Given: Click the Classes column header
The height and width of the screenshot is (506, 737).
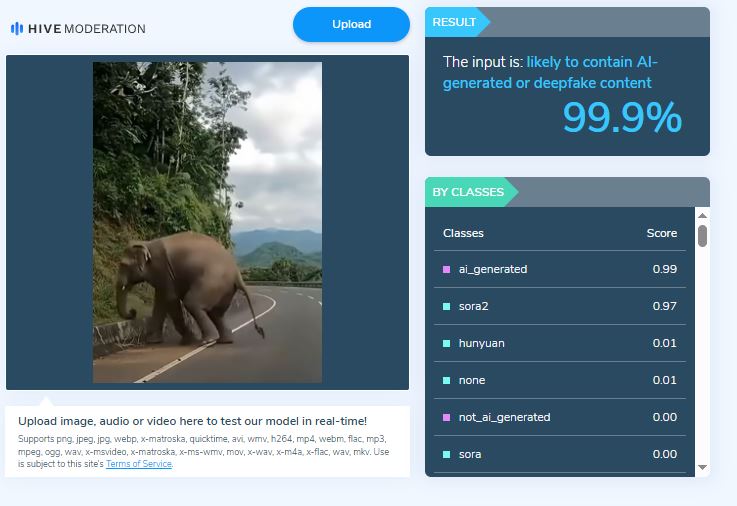Looking at the screenshot, I should coord(463,233).
